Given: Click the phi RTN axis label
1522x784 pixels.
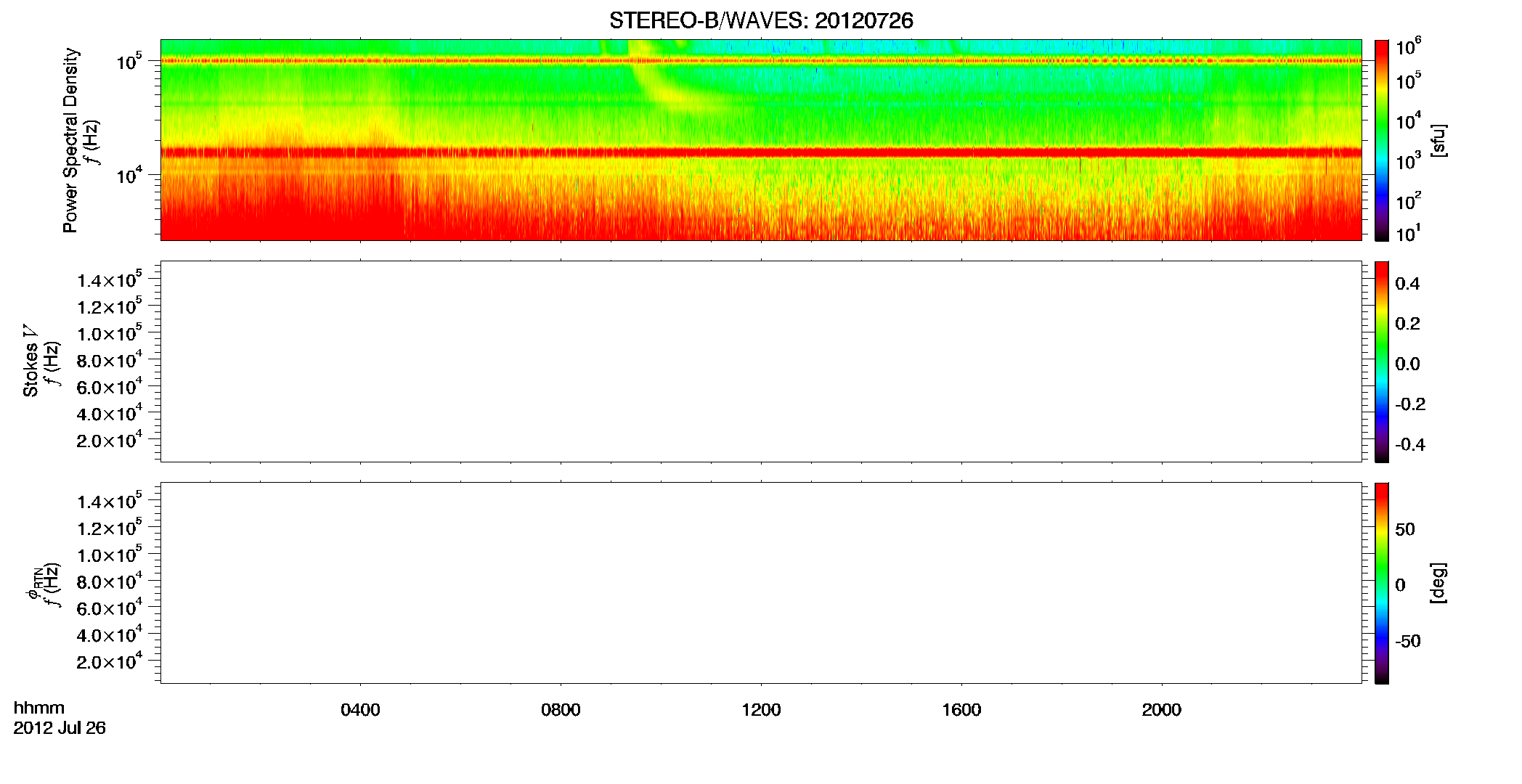Looking at the screenshot, I should click(33, 582).
